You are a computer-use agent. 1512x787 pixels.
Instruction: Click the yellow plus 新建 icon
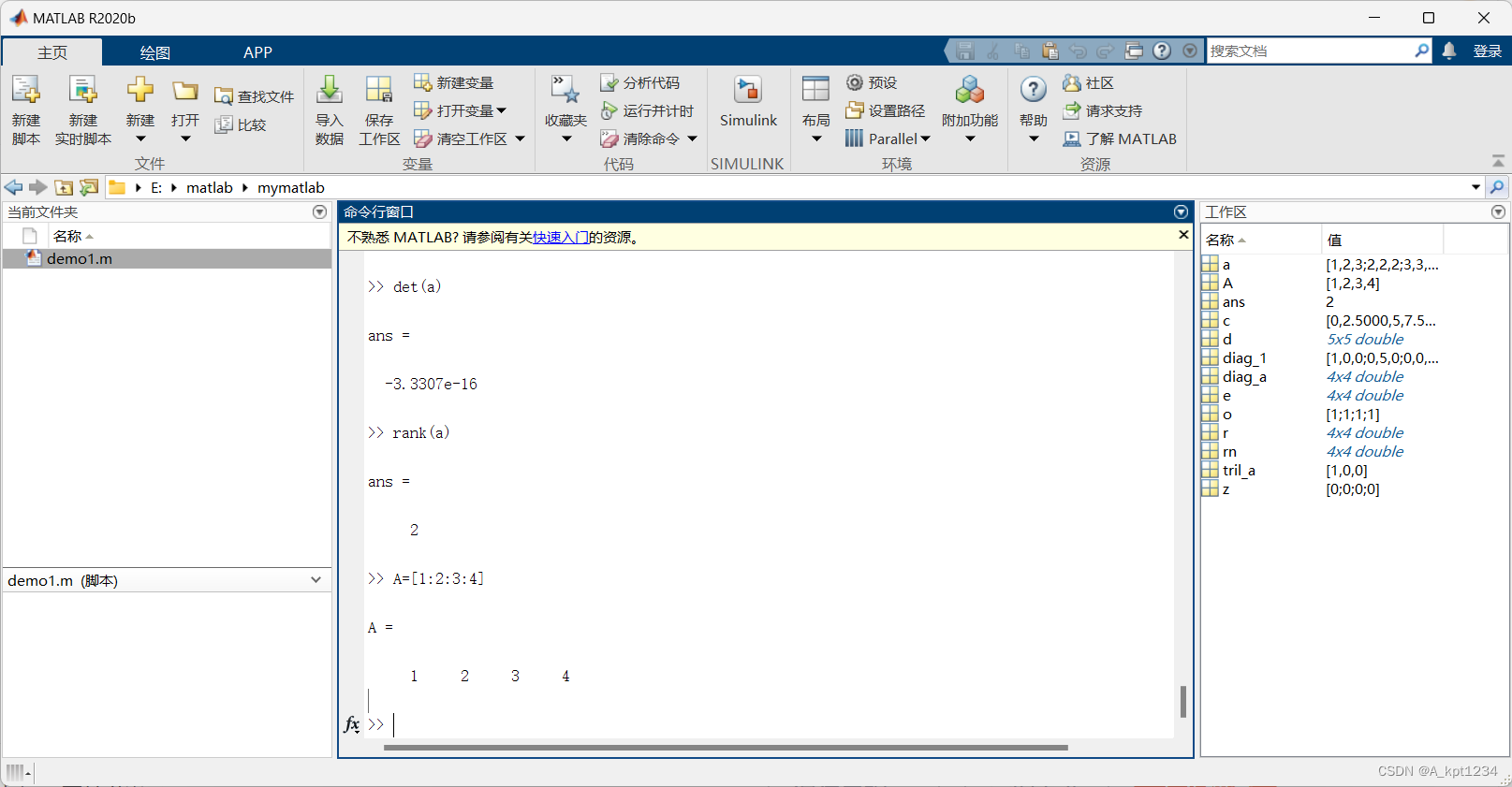[x=140, y=90]
